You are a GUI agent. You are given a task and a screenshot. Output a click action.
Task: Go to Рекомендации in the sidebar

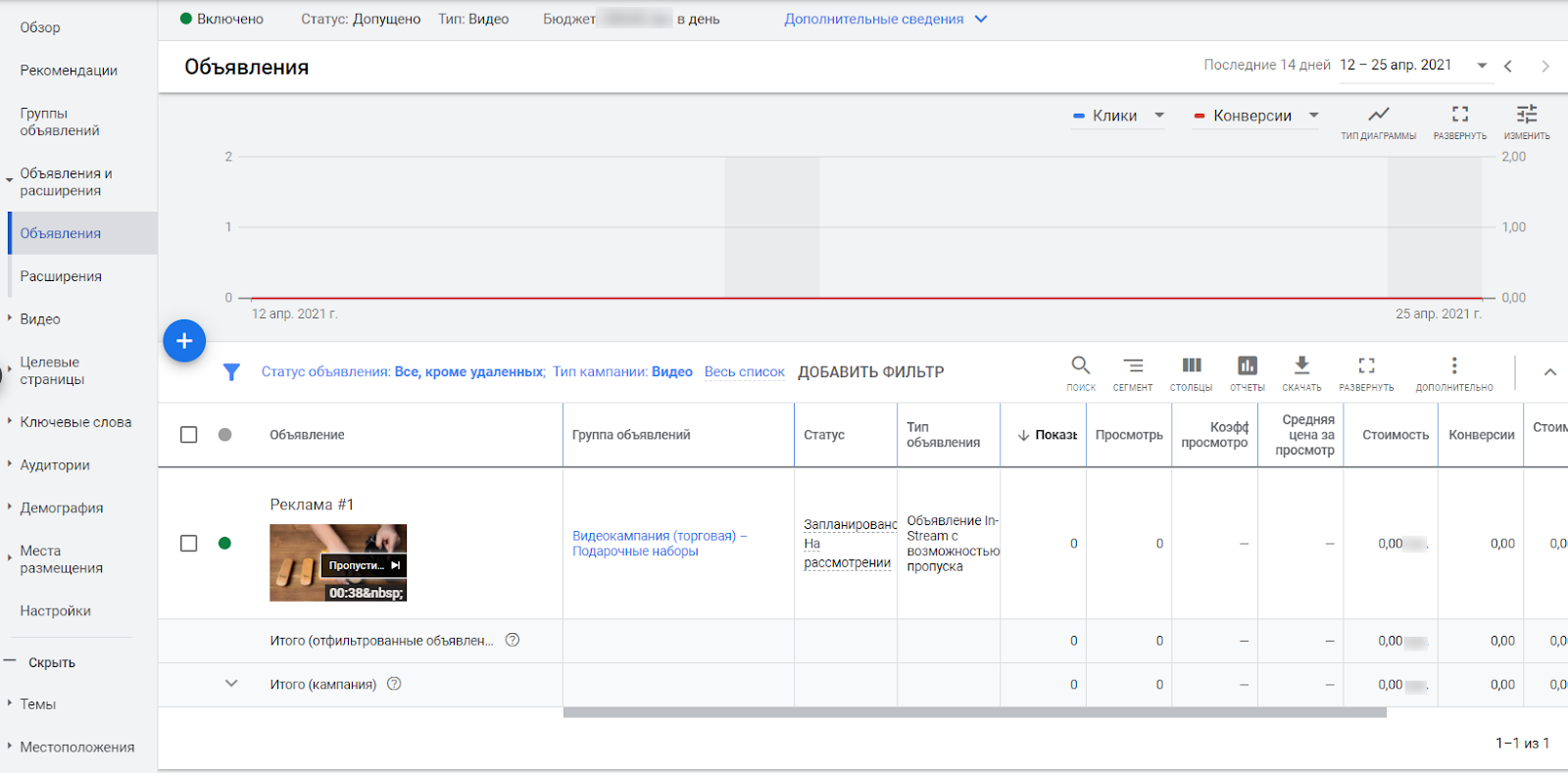pyautogui.click(x=69, y=71)
